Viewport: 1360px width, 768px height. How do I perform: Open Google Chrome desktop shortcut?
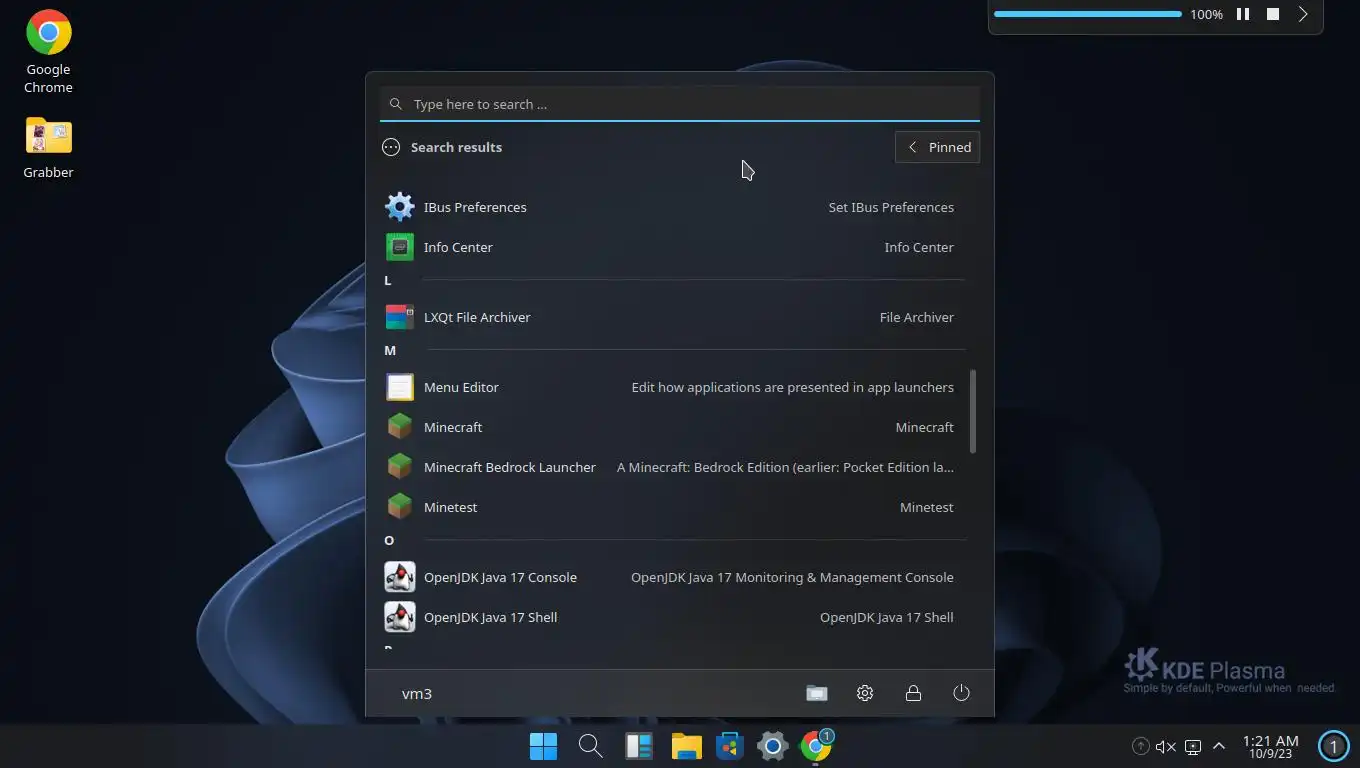pyautogui.click(x=48, y=52)
